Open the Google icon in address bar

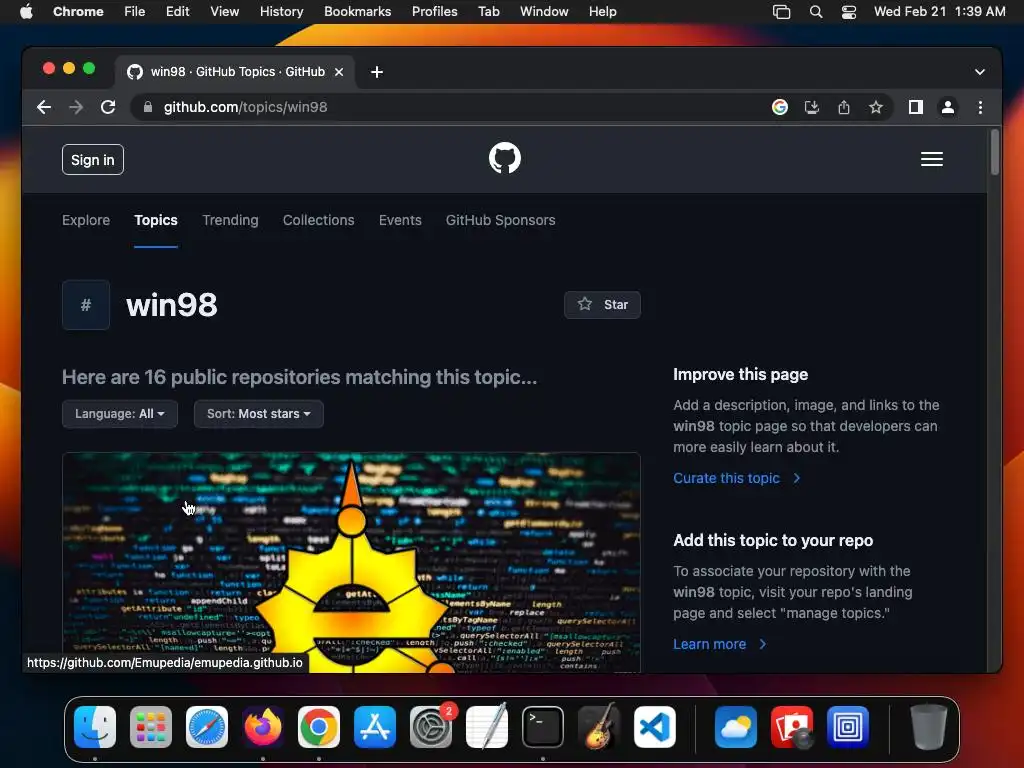click(779, 107)
